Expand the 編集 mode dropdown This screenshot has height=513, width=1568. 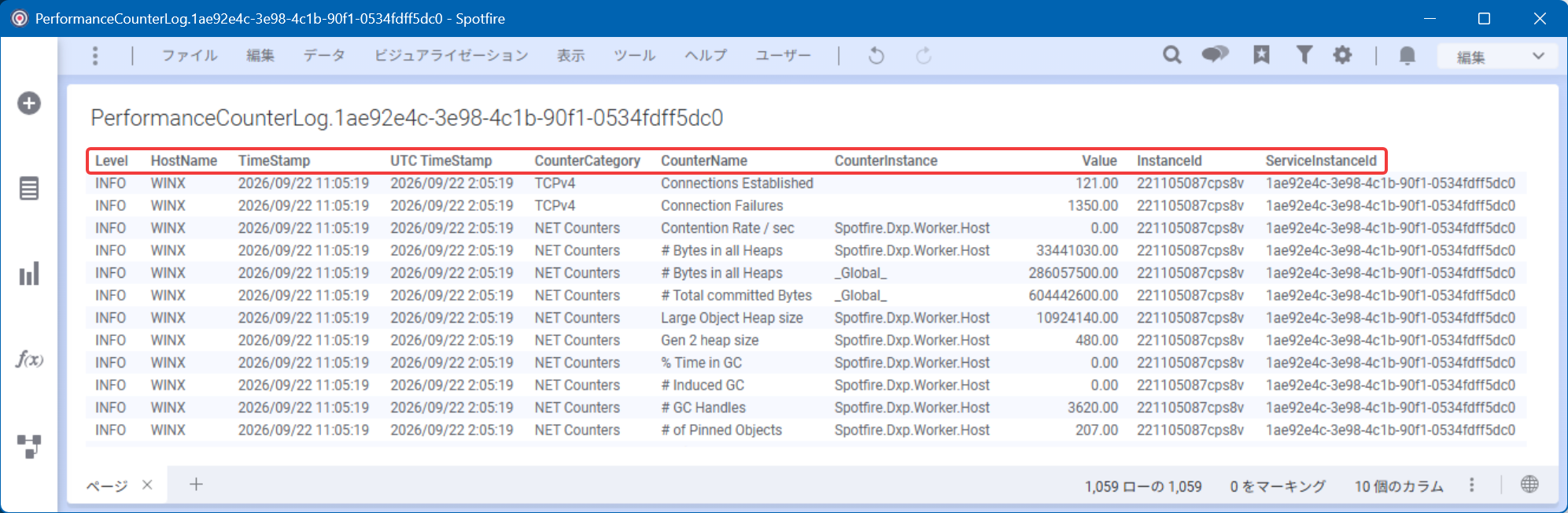[1498, 56]
